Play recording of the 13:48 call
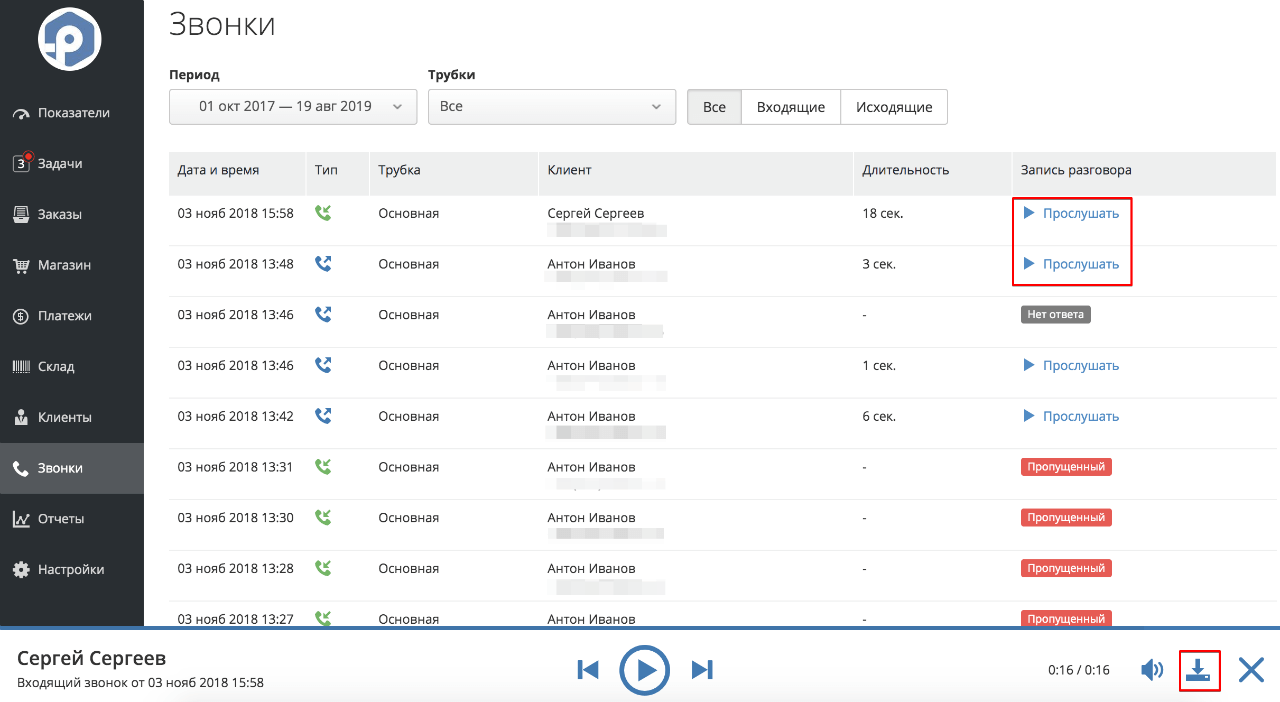 pos(1071,264)
